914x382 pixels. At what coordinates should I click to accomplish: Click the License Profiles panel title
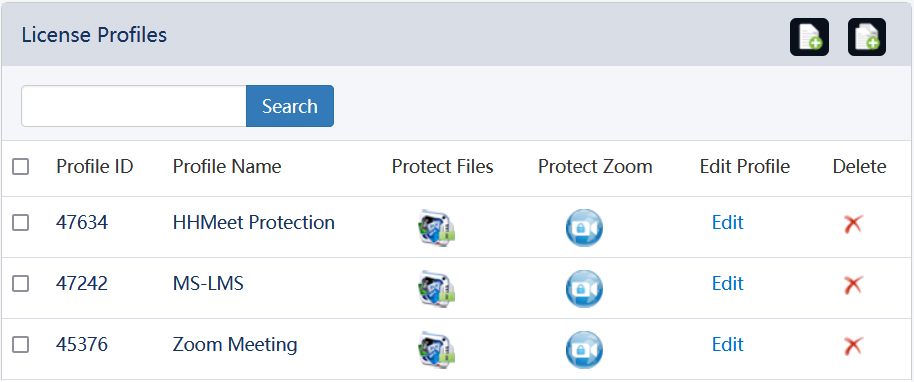94,35
